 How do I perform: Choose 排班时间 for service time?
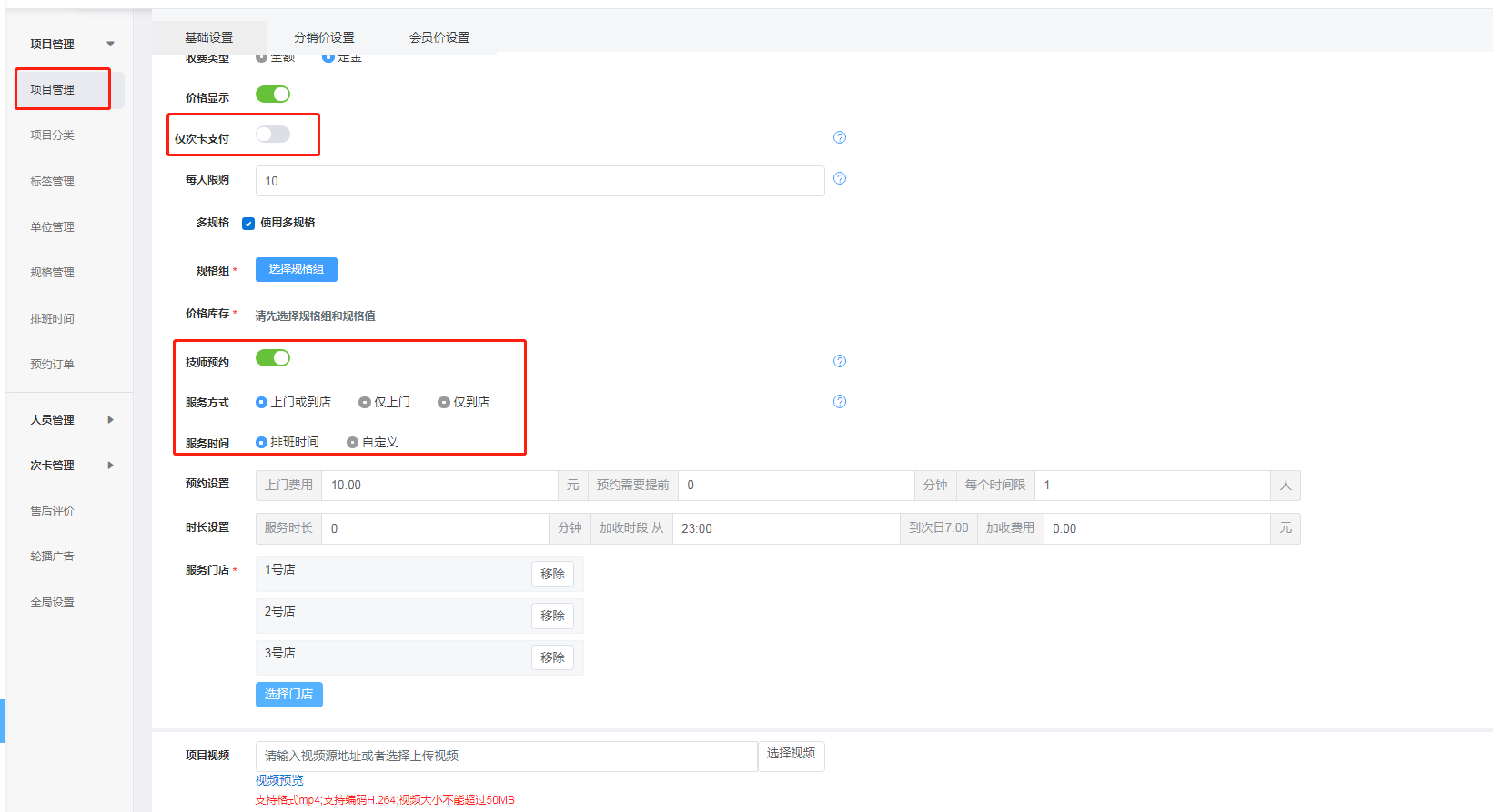(x=288, y=442)
